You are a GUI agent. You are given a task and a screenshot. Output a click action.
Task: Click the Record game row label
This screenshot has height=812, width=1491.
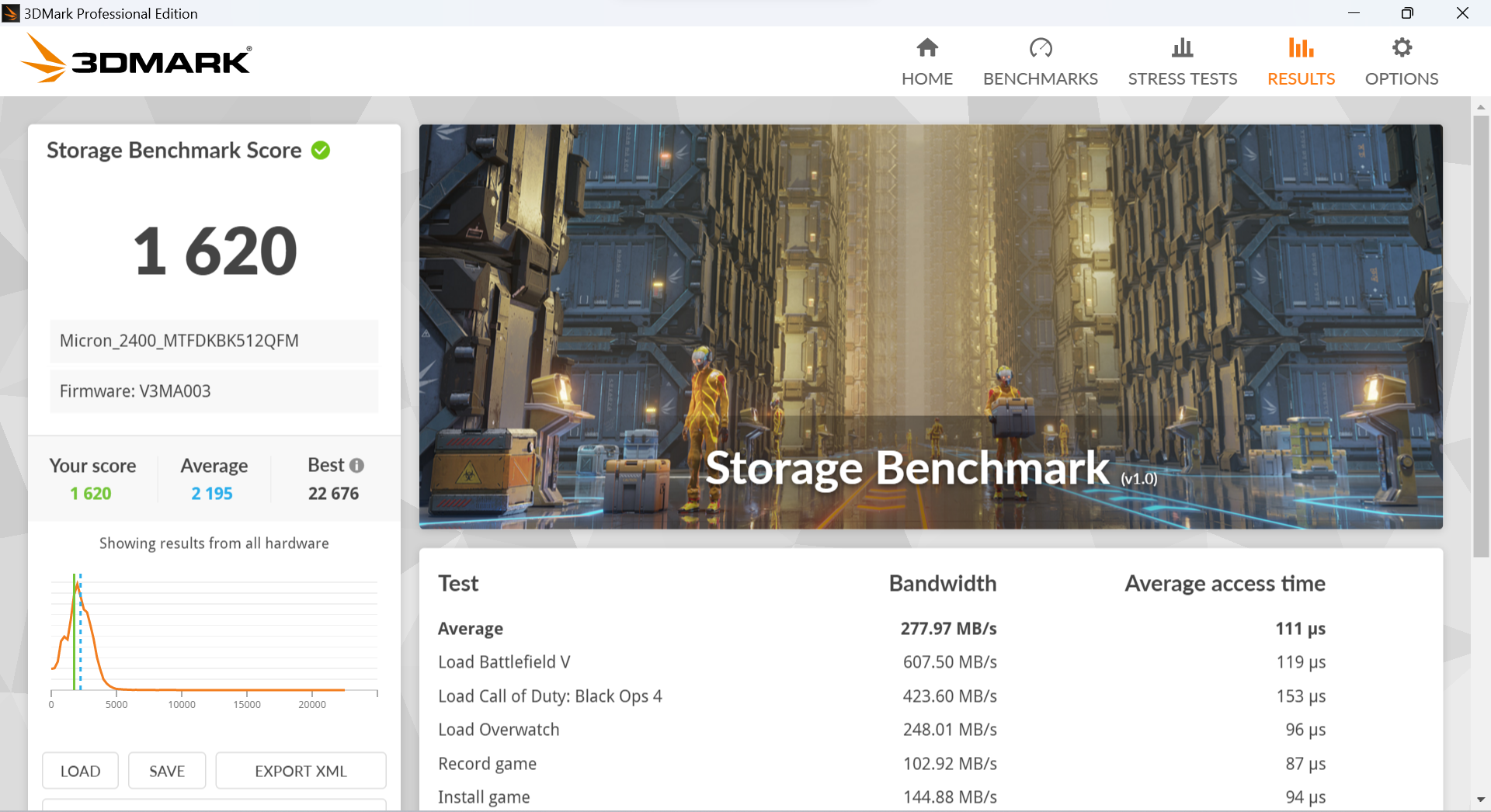[487, 764]
